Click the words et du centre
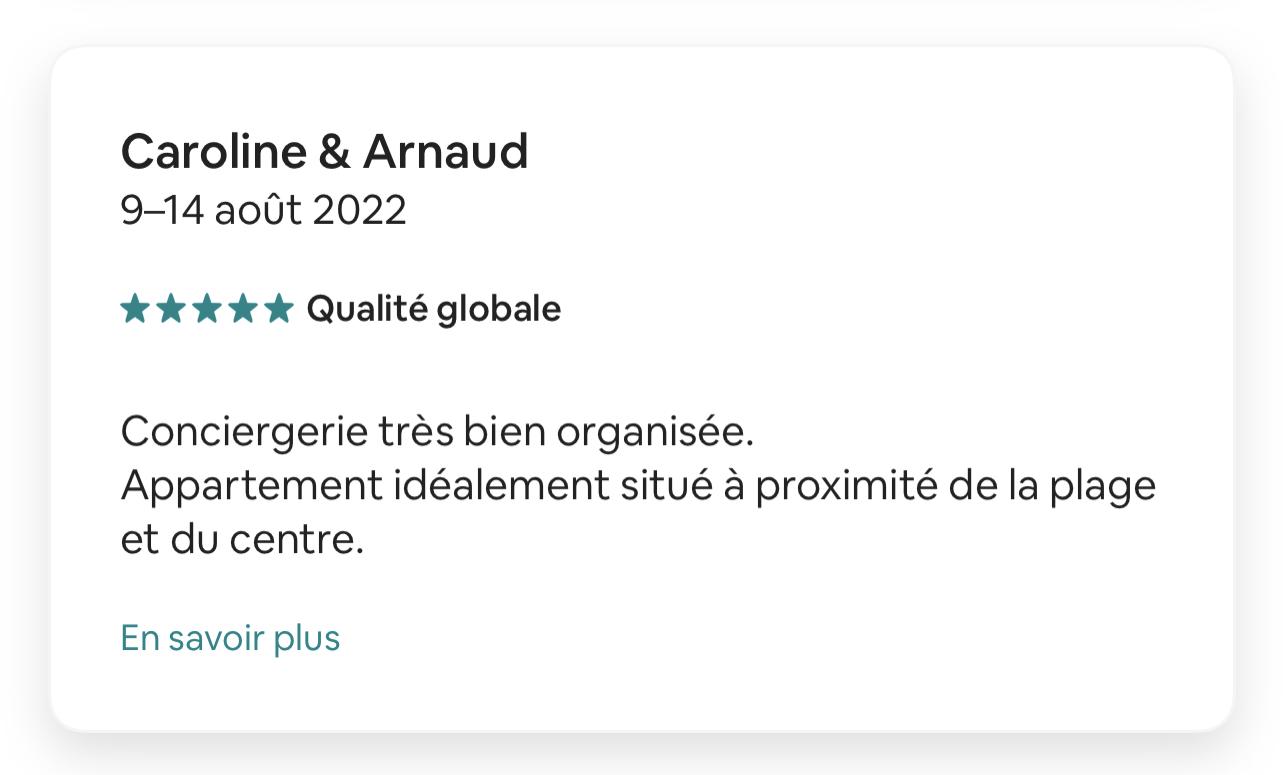This screenshot has width=1284, height=775. click(x=241, y=540)
